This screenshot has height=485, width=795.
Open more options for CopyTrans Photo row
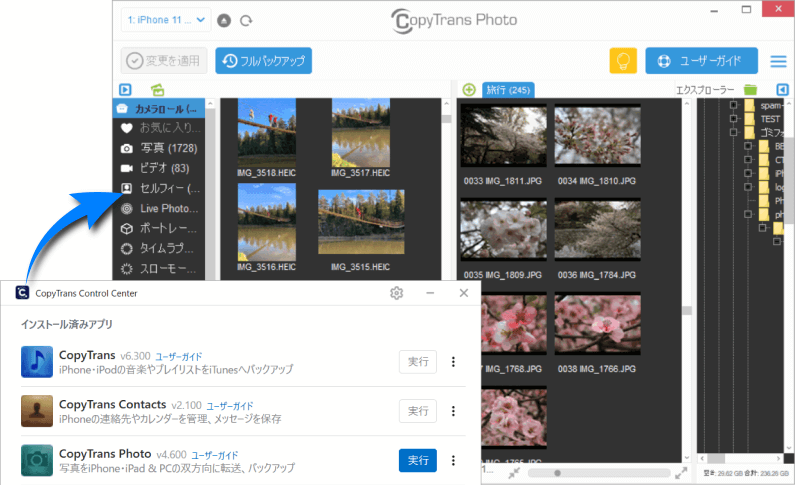453,460
